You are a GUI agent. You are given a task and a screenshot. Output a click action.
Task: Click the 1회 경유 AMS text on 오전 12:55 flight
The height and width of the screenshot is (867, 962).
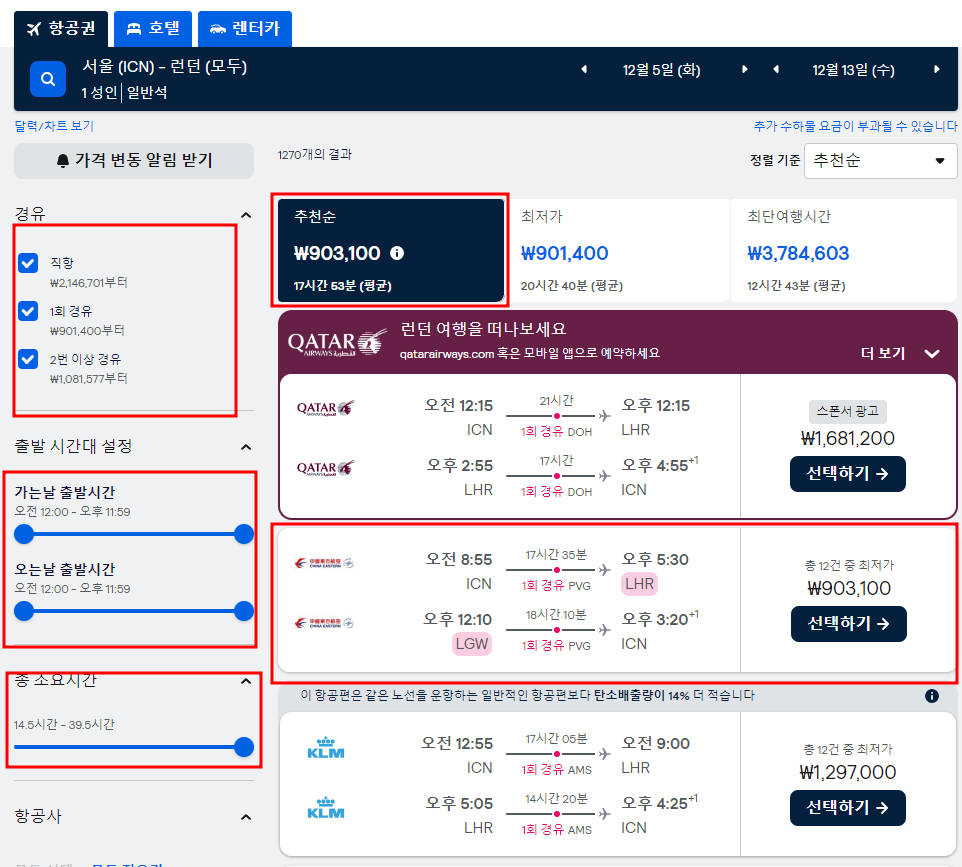pyautogui.click(x=556, y=769)
